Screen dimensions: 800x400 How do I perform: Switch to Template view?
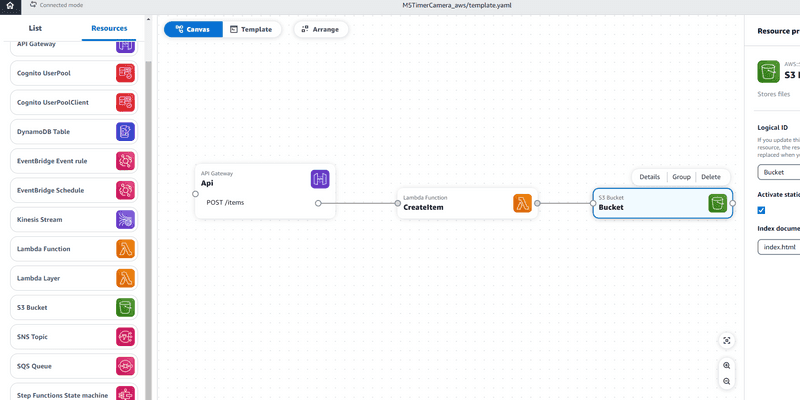pos(251,29)
